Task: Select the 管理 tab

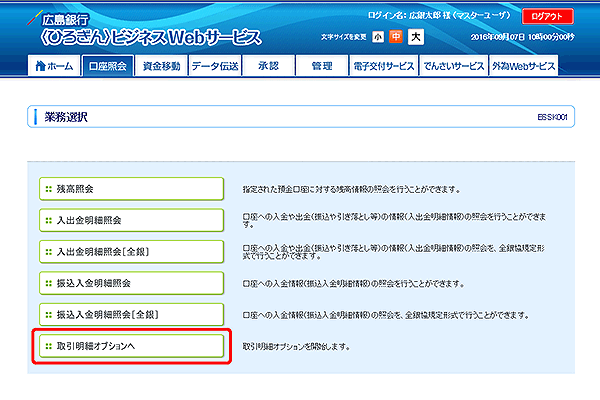Action: click(321, 66)
